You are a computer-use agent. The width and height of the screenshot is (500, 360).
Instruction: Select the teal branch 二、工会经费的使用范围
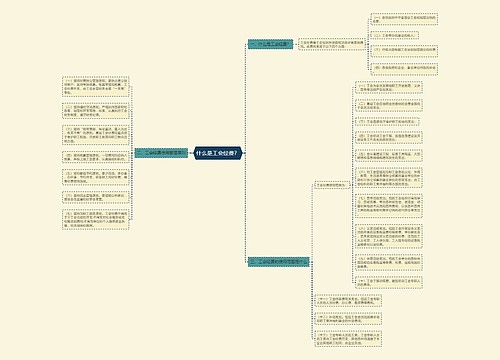pos(279,262)
